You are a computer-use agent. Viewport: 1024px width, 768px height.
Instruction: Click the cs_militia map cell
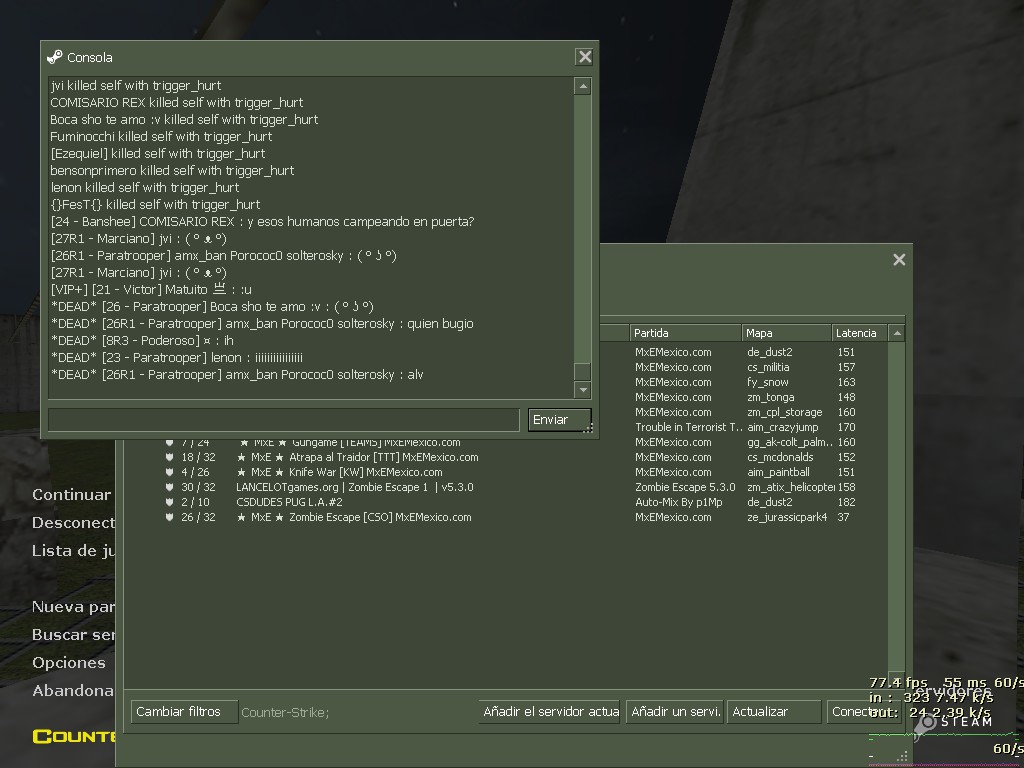point(768,367)
